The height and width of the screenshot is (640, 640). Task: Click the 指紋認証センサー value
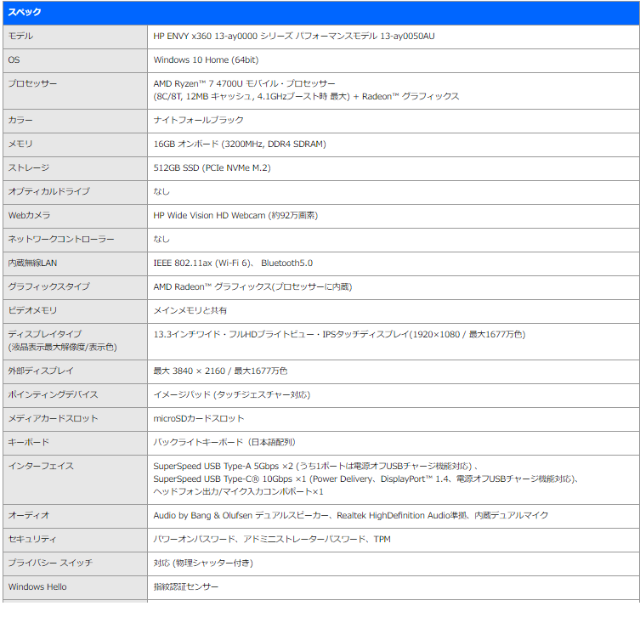pos(186,587)
